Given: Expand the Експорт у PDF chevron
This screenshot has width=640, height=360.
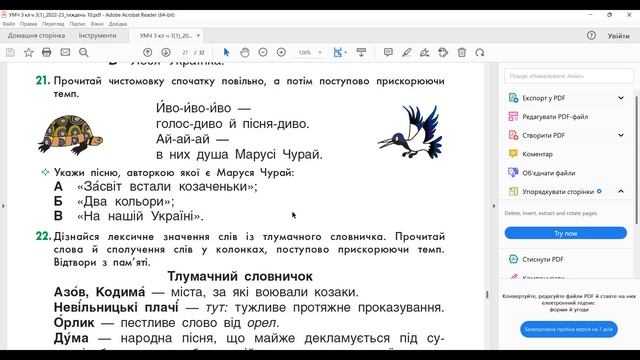Looking at the screenshot, I should click(621, 98).
